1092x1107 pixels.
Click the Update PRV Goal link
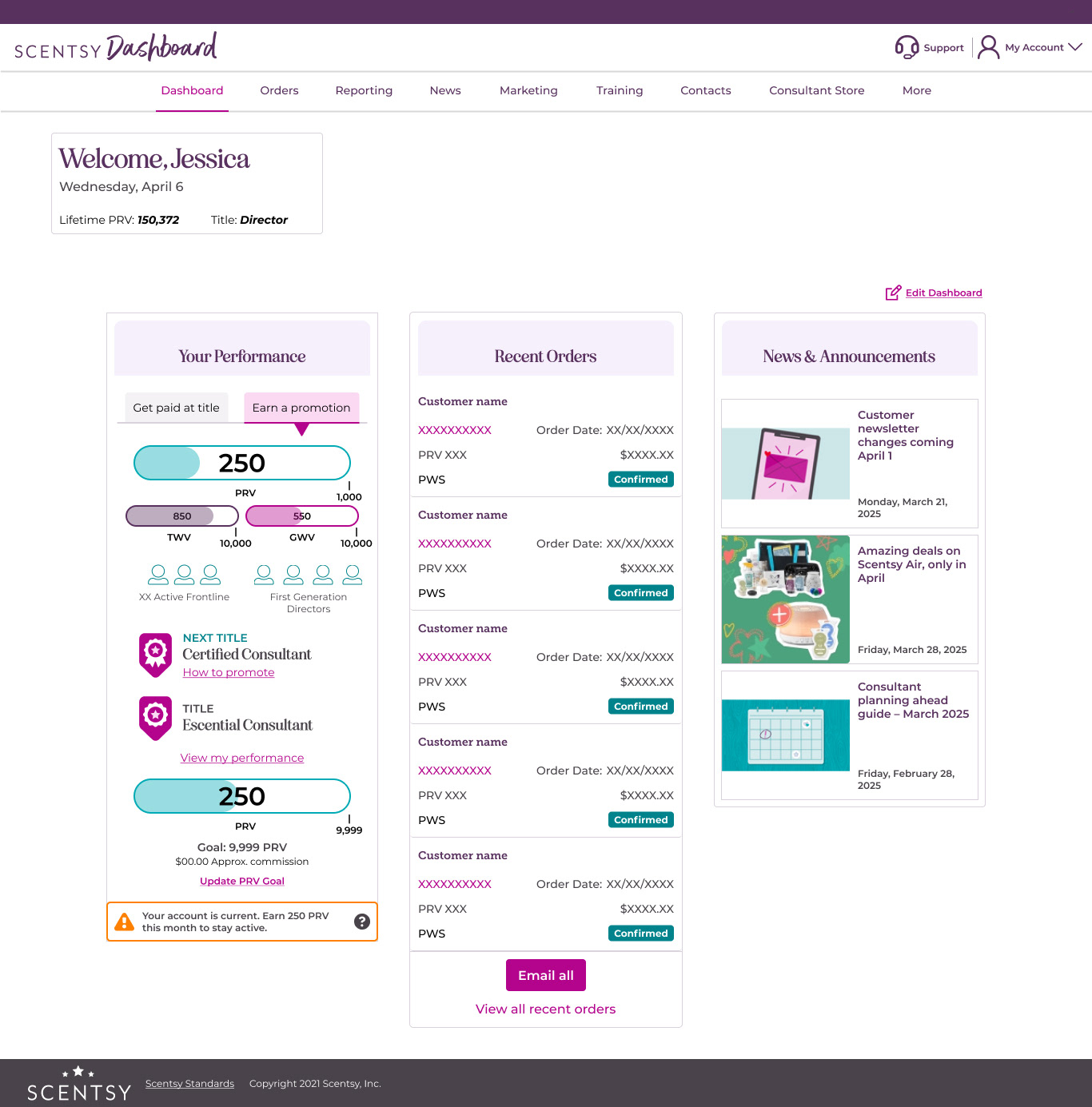click(242, 881)
